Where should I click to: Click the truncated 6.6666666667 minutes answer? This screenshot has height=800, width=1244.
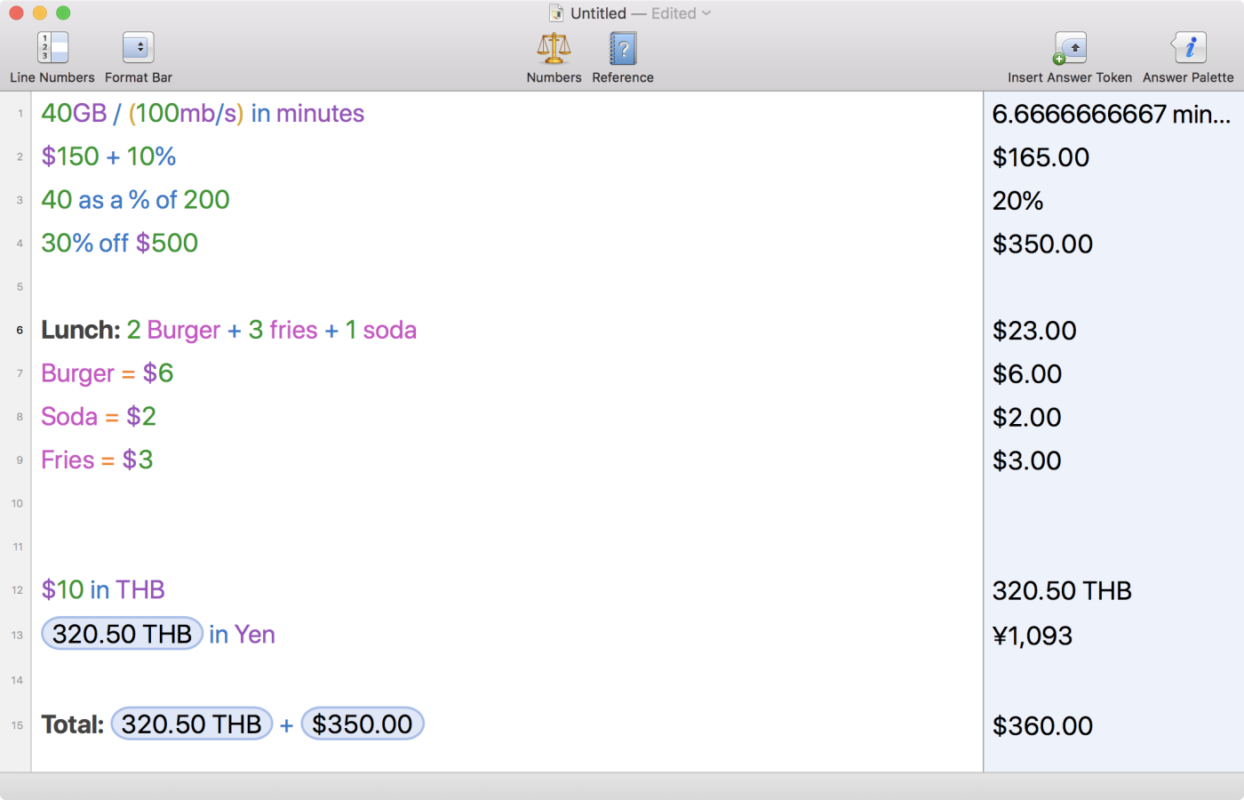[x=1110, y=114]
